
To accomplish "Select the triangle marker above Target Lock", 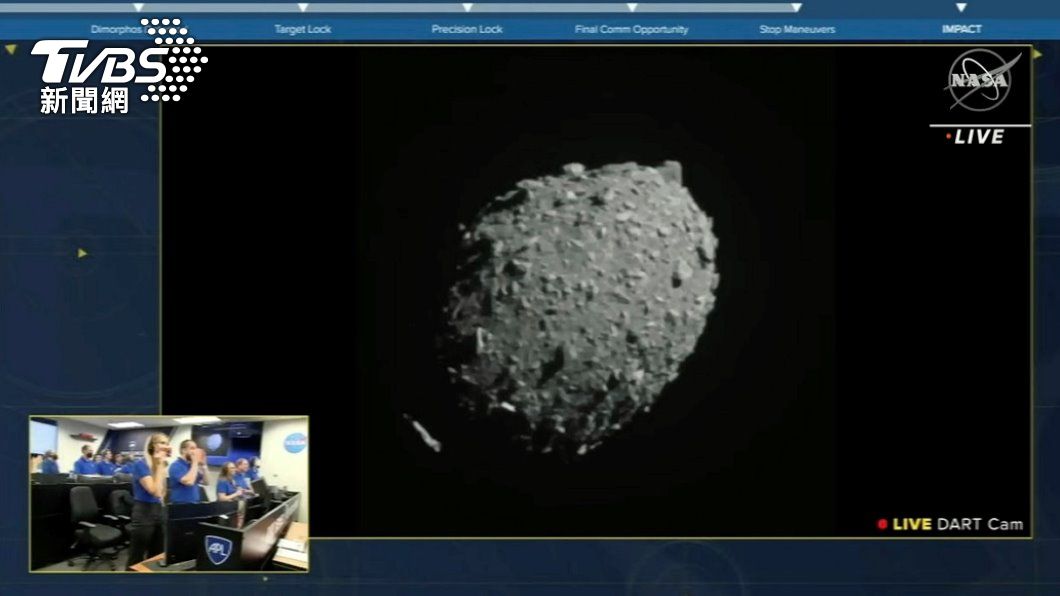I will pyautogui.click(x=303, y=7).
